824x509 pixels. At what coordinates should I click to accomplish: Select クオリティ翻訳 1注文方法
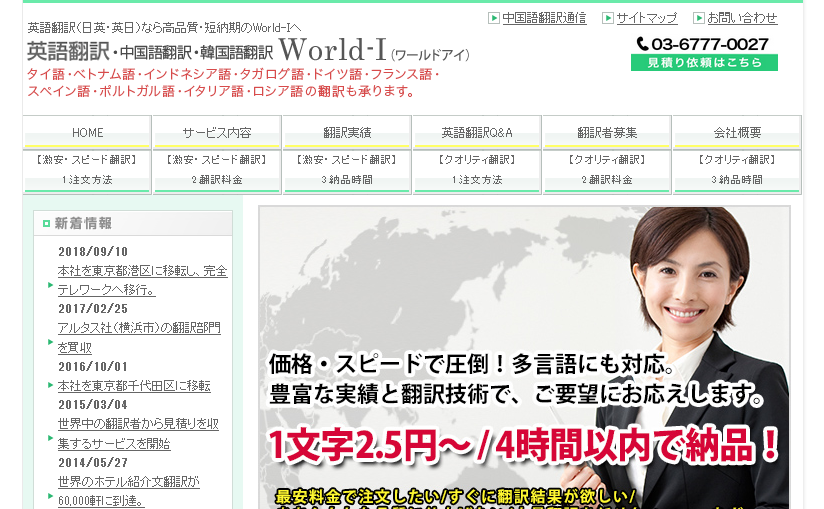(477, 171)
